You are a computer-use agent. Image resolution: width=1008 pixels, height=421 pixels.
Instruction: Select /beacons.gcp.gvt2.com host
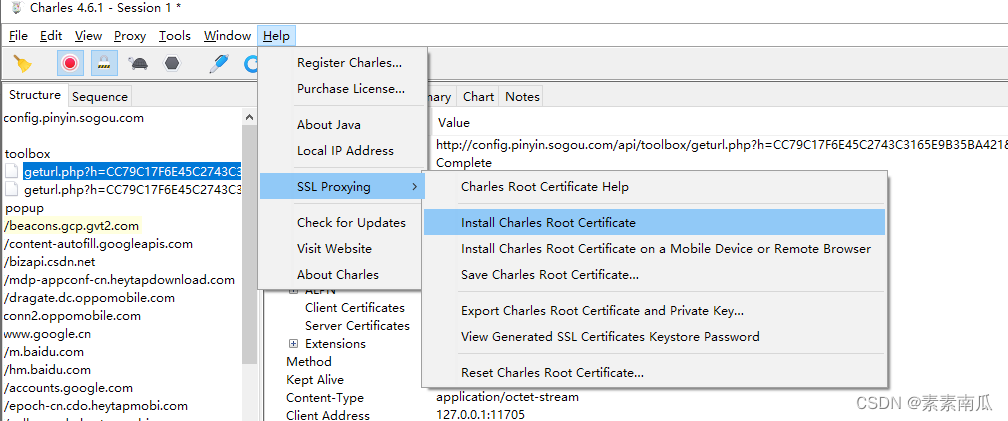[x=71, y=226]
